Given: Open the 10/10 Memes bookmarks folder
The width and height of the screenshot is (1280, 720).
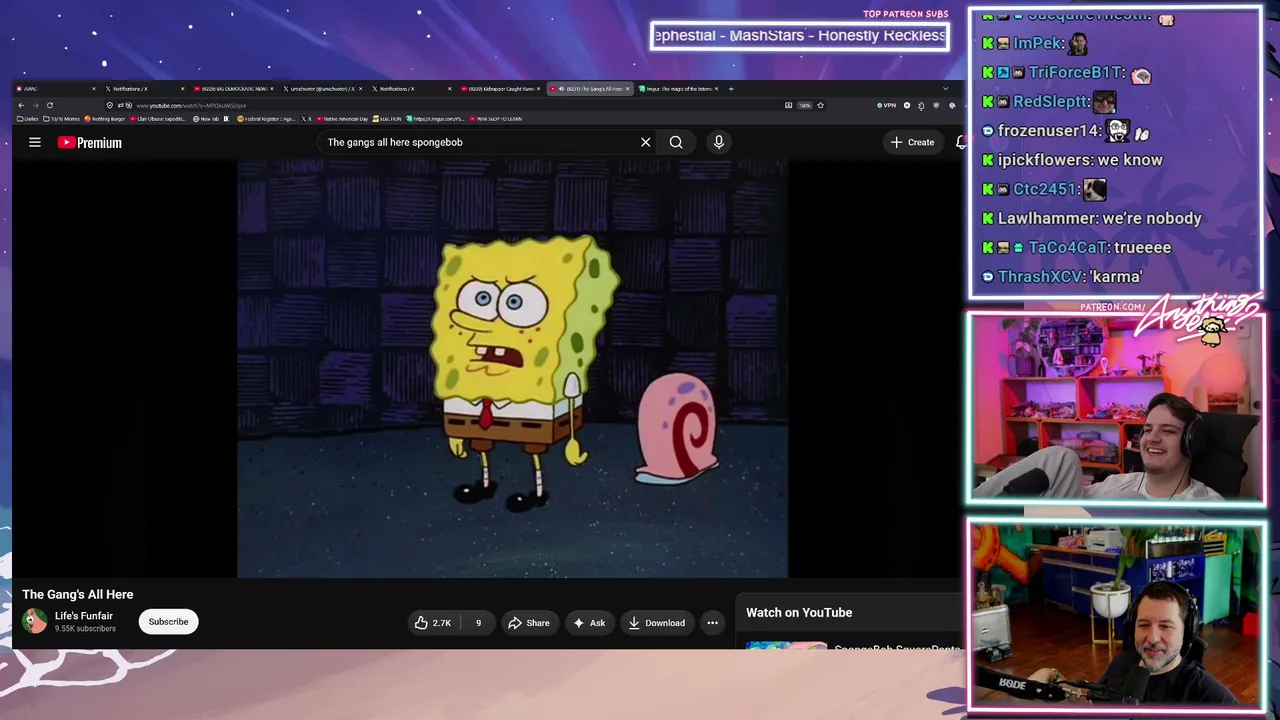Looking at the screenshot, I should pyautogui.click(x=62, y=119).
